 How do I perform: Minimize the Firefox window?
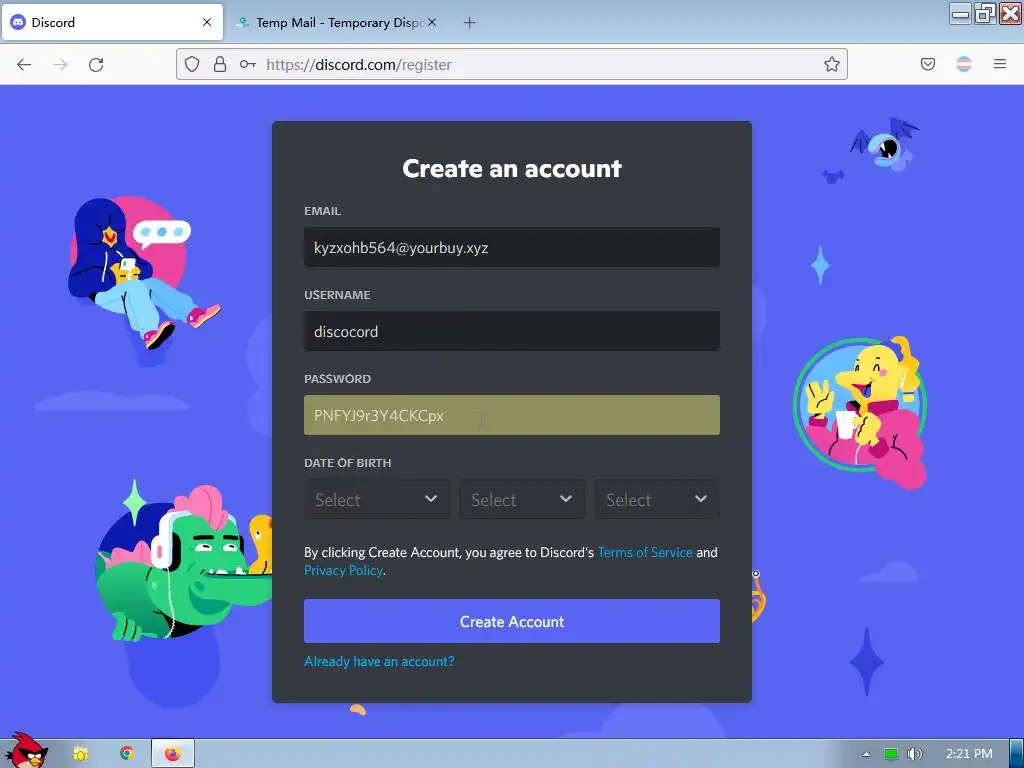pos(961,14)
